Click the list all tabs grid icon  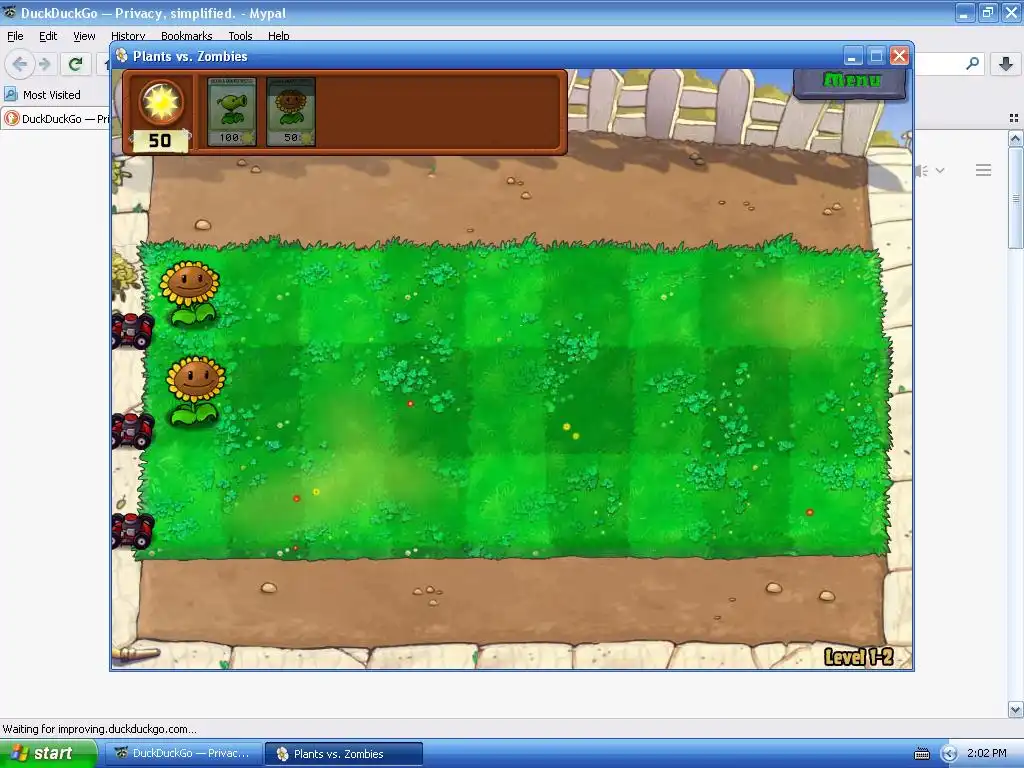1014,118
